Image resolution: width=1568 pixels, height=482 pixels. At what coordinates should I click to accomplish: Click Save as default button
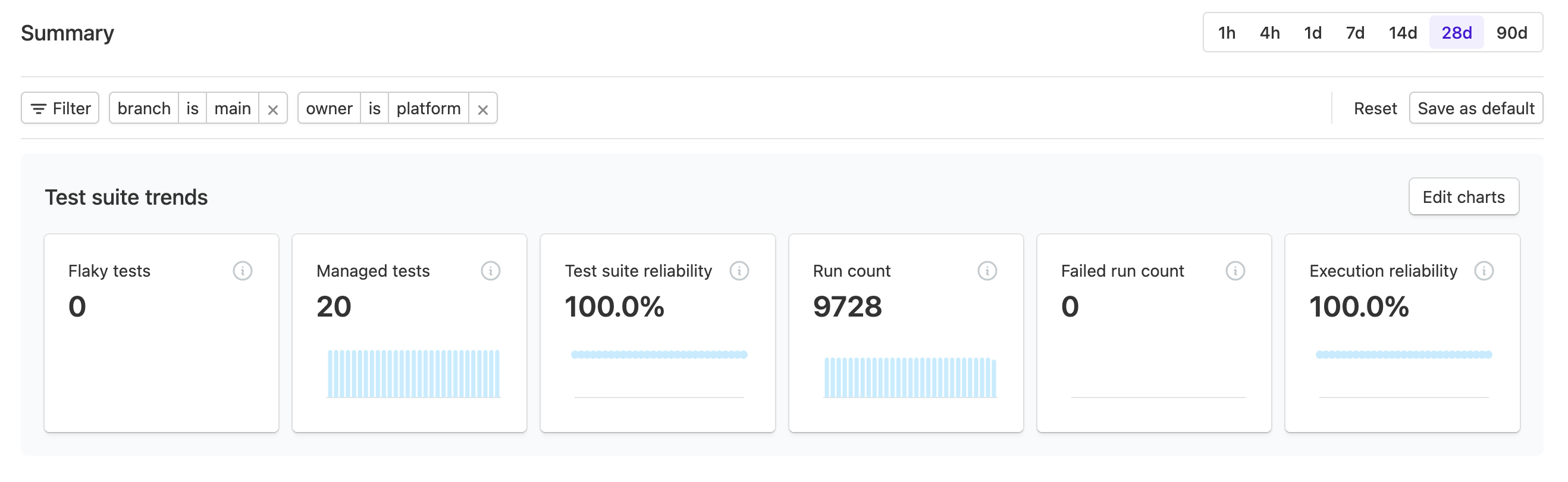[1475, 108]
